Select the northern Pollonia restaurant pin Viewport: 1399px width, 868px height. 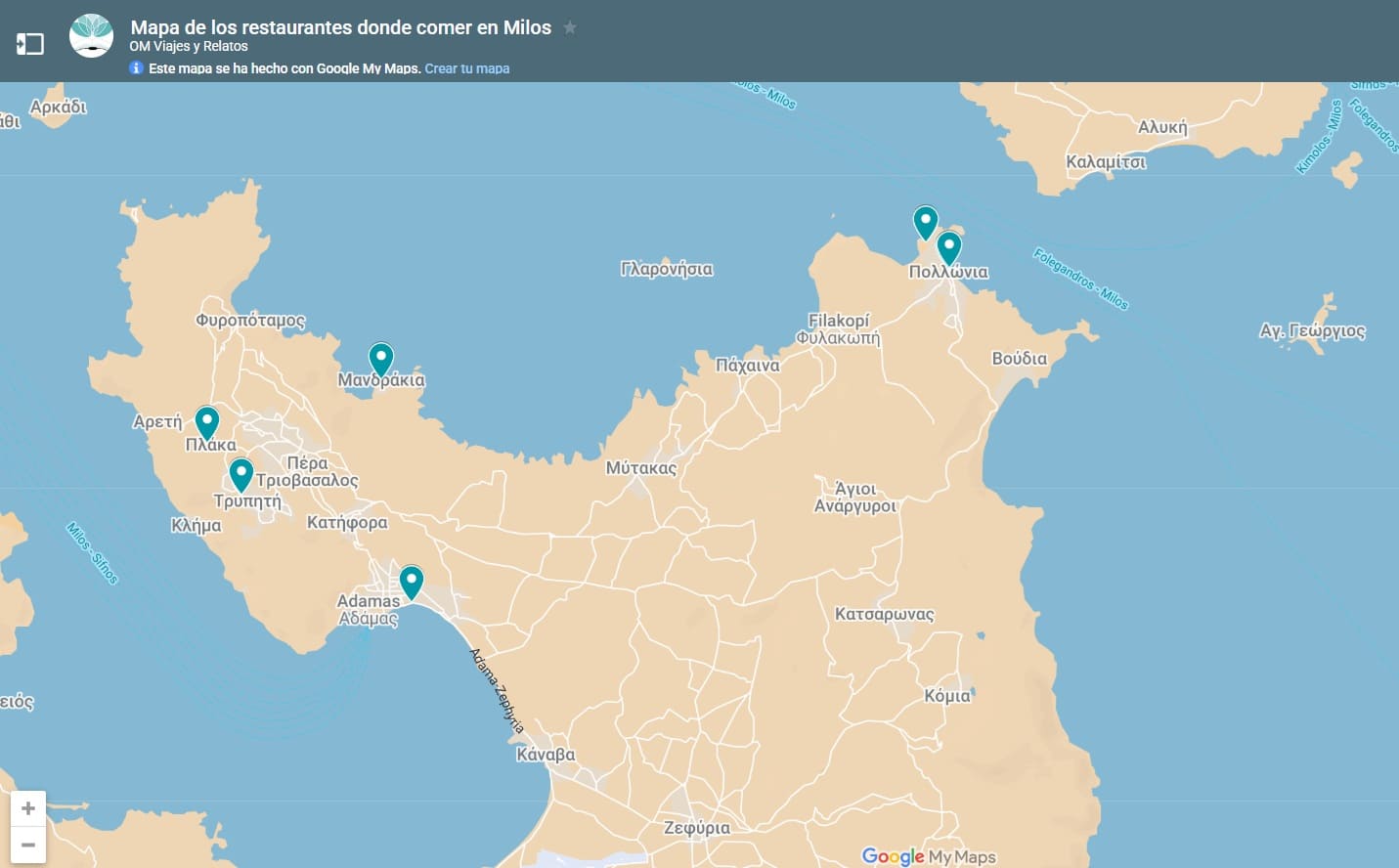(925, 223)
